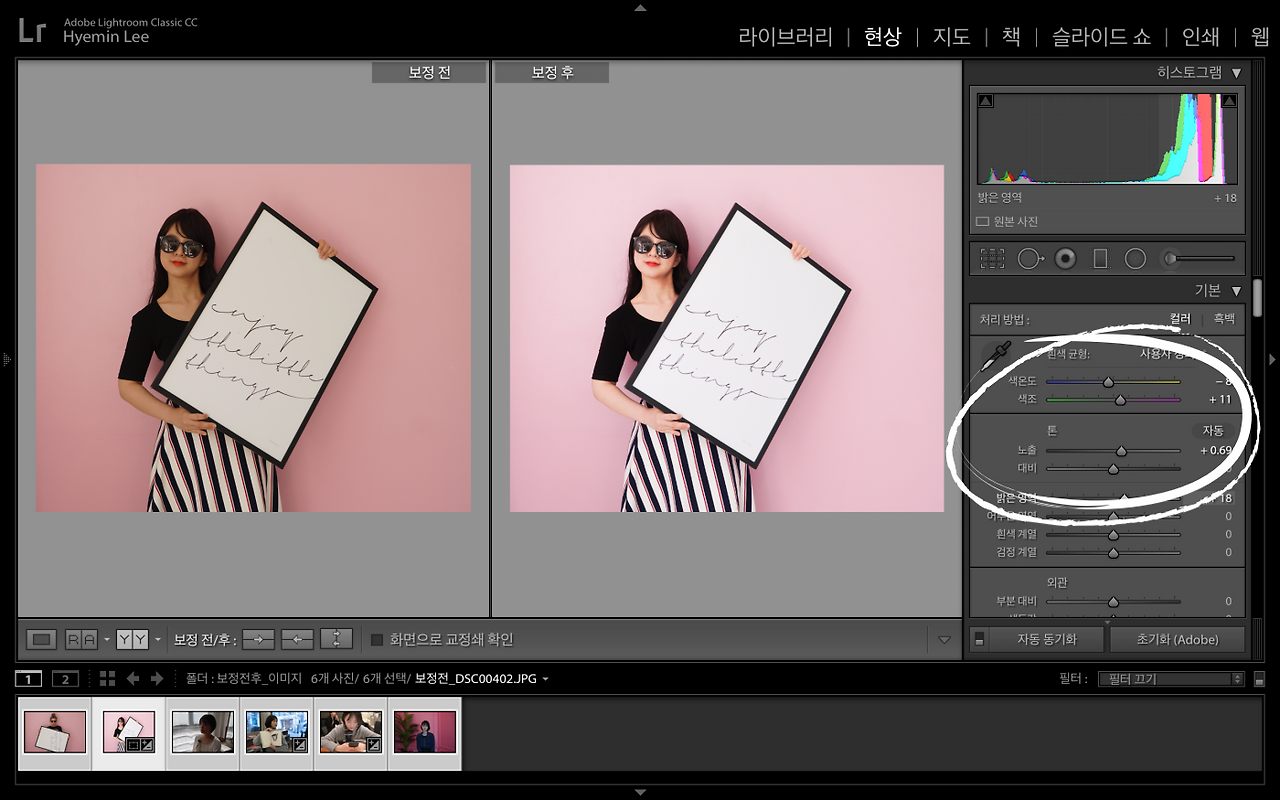Select Color treatment (컬러)

[x=1181, y=319]
